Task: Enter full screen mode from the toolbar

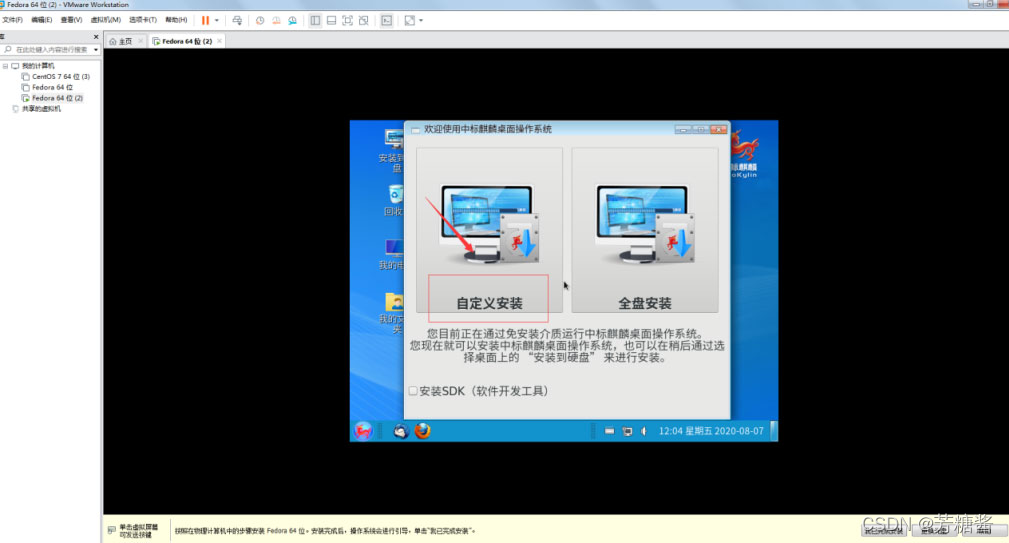Action: [347, 21]
